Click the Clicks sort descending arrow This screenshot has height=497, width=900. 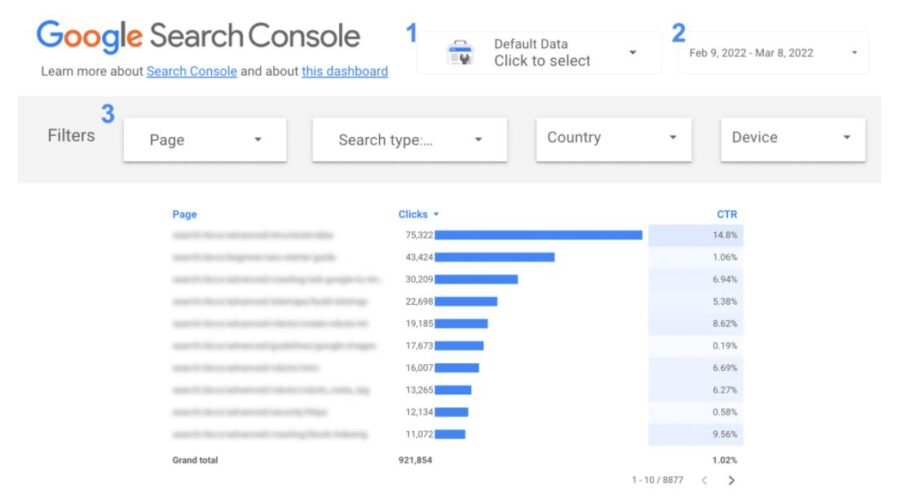click(x=436, y=214)
